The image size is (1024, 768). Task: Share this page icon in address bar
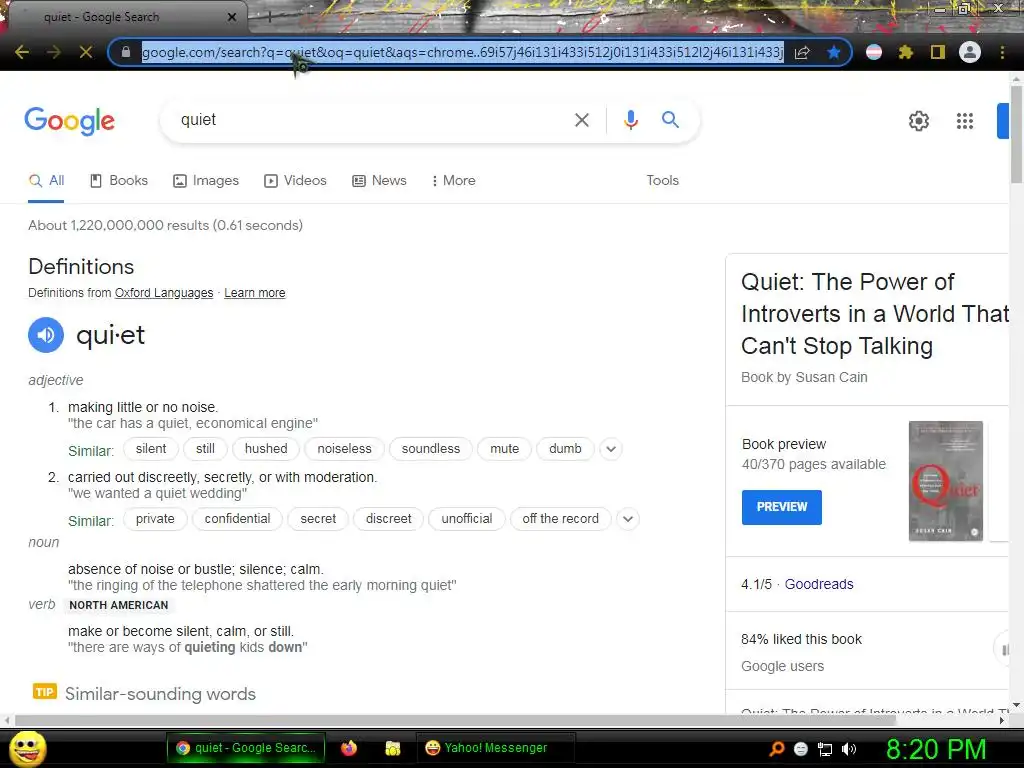click(x=802, y=52)
